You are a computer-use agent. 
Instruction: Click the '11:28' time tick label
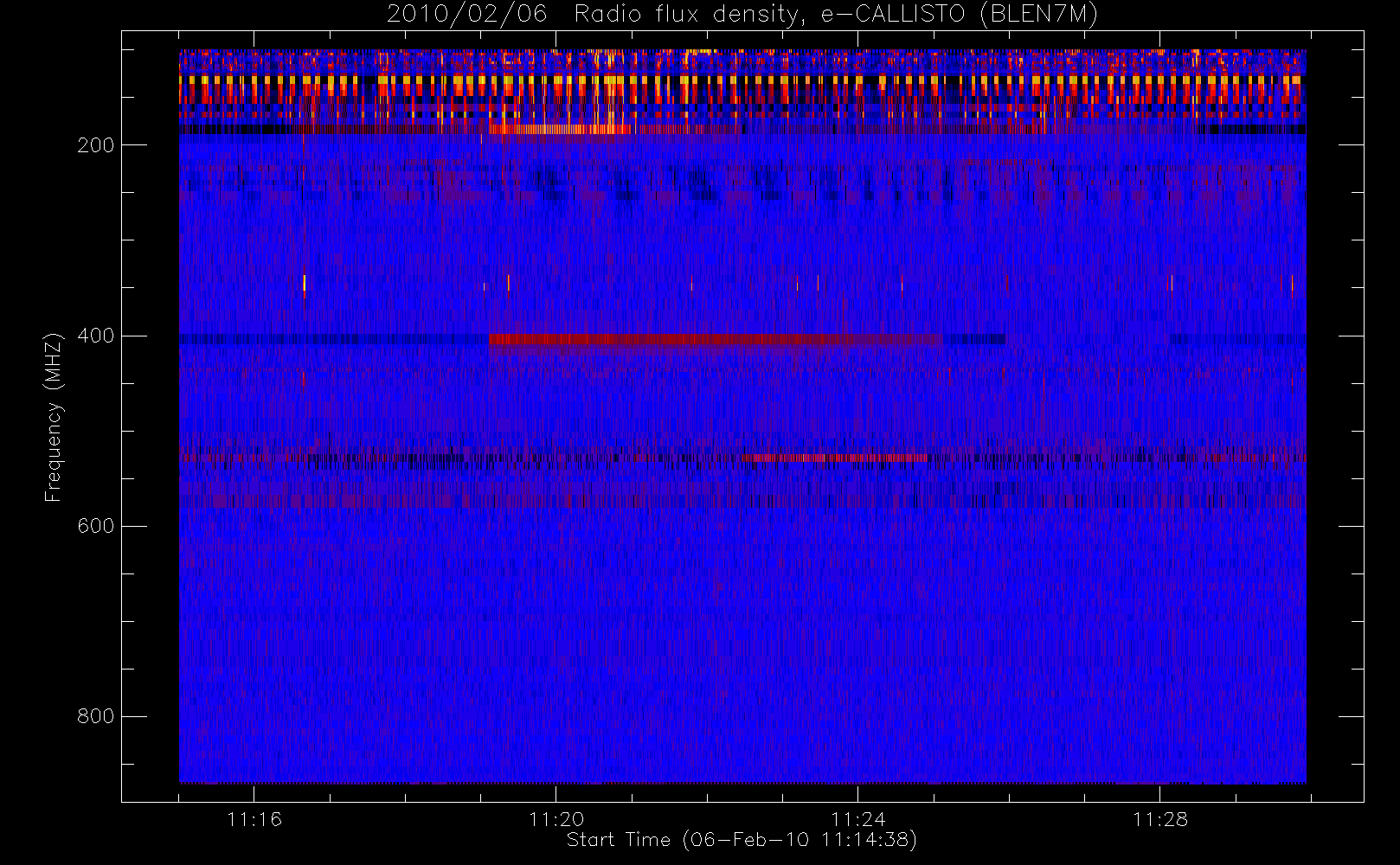pyautogui.click(x=1160, y=819)
